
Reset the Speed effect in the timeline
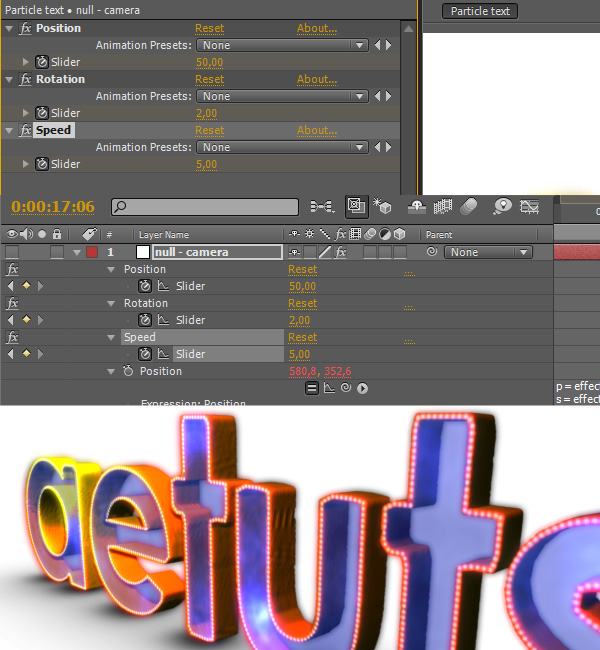(302, 337)
